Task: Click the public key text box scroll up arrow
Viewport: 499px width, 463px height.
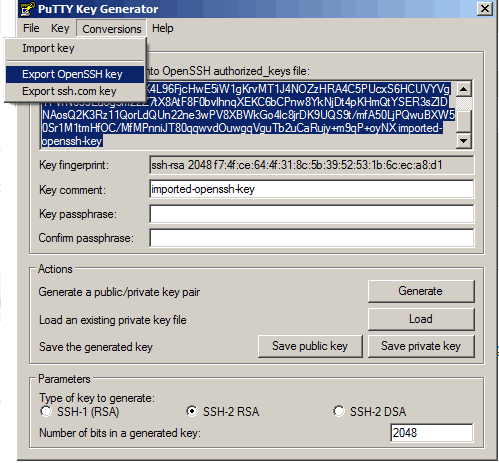Action: (464, 89)
